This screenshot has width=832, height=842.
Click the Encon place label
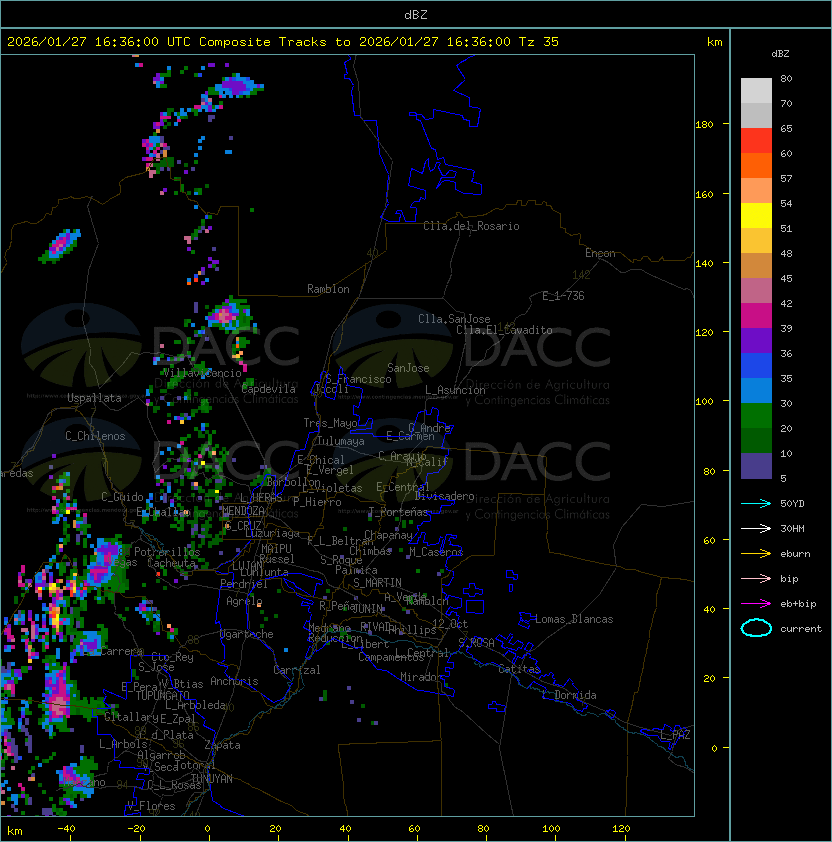[600, 253]
